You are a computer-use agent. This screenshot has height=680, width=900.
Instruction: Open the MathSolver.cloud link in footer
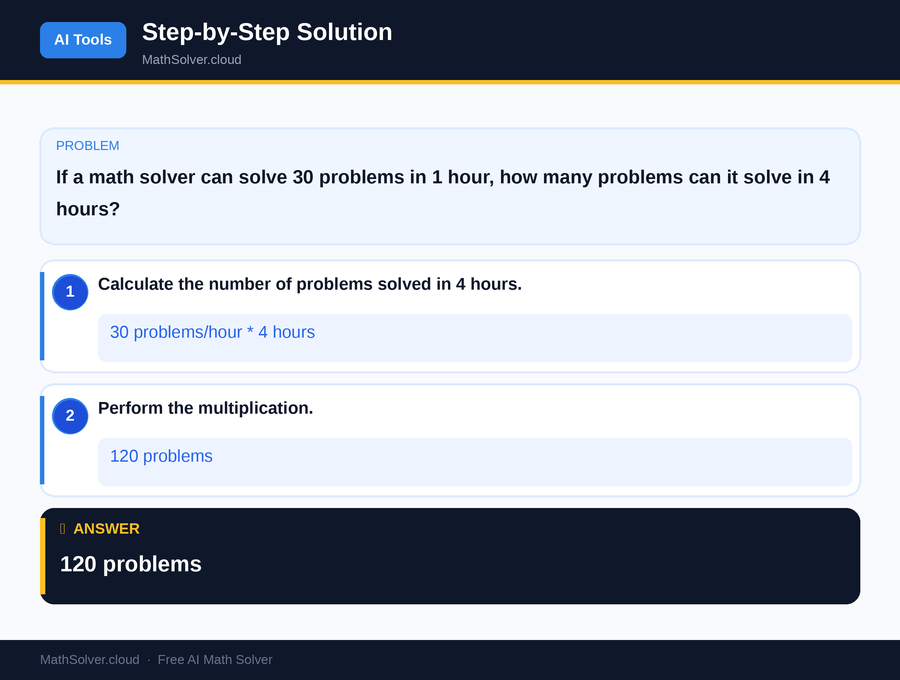pyautogui.click(x=89, y=659)
